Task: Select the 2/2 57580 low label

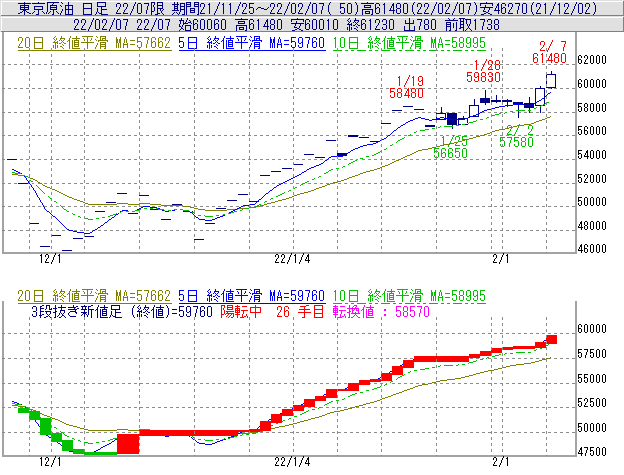Action: click(517, 136)
